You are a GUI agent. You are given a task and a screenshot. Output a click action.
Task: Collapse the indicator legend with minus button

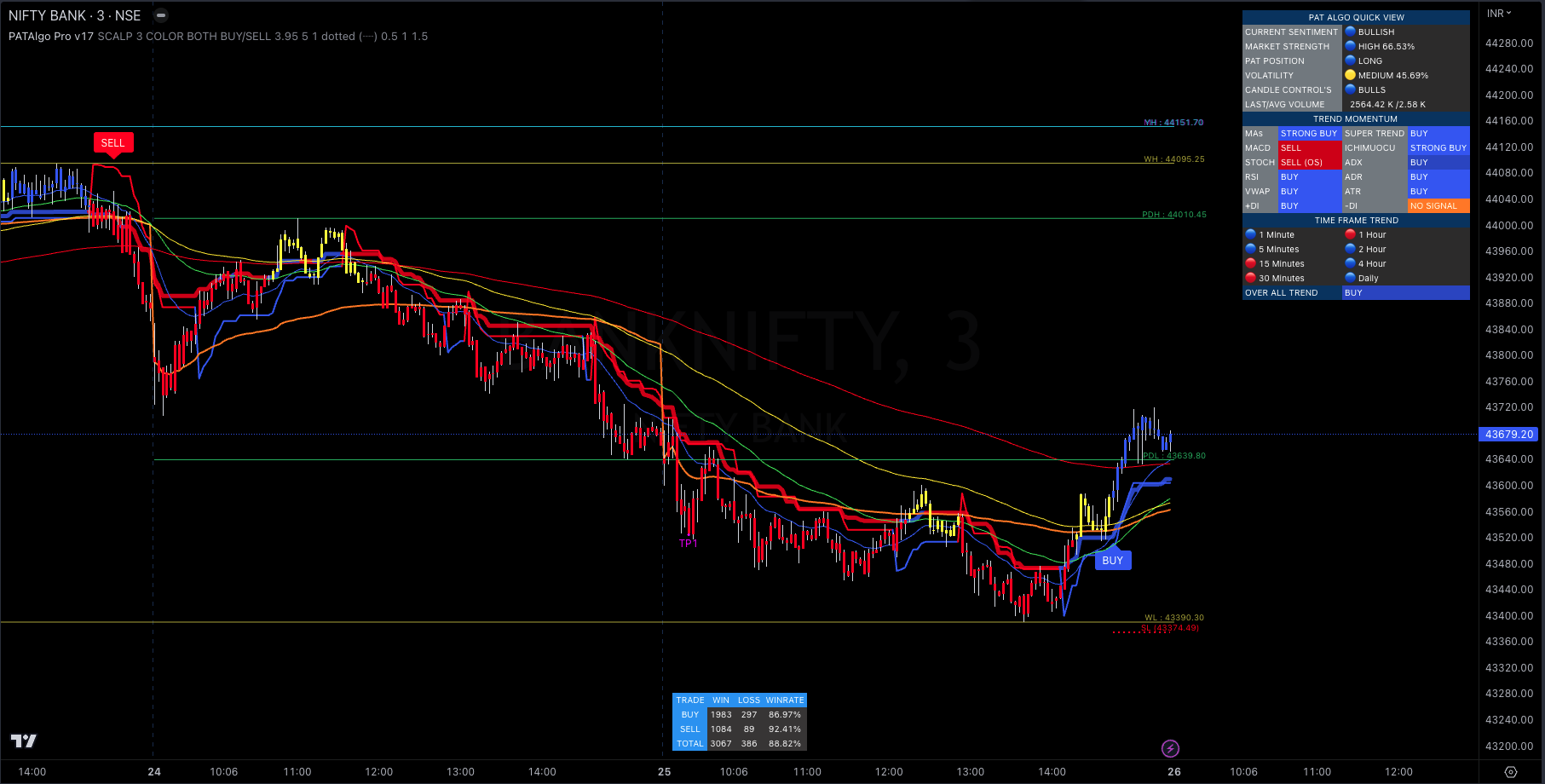[x=161, y=15]
